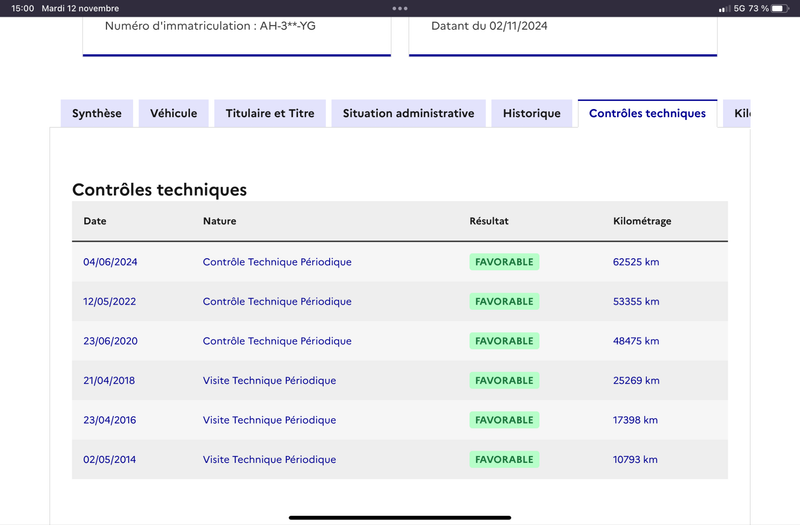The image size is (800, 525).
Task: Click Visite Technique Périodique in 2014 row
Action: 269,459
